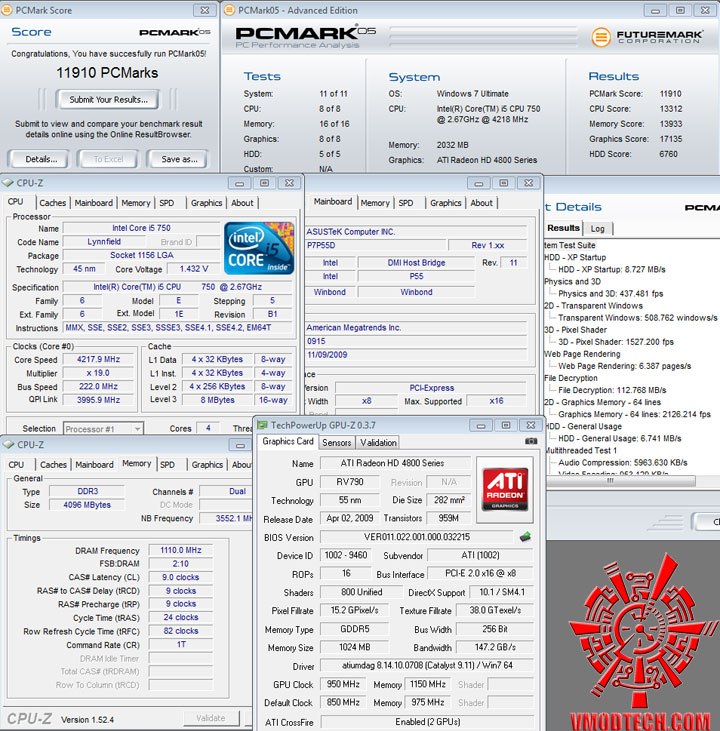Click the GPU Clock 950 MHz field
The width and height of the screenshot is (720, 731).
pyautogui.click(x=343, y=684)
